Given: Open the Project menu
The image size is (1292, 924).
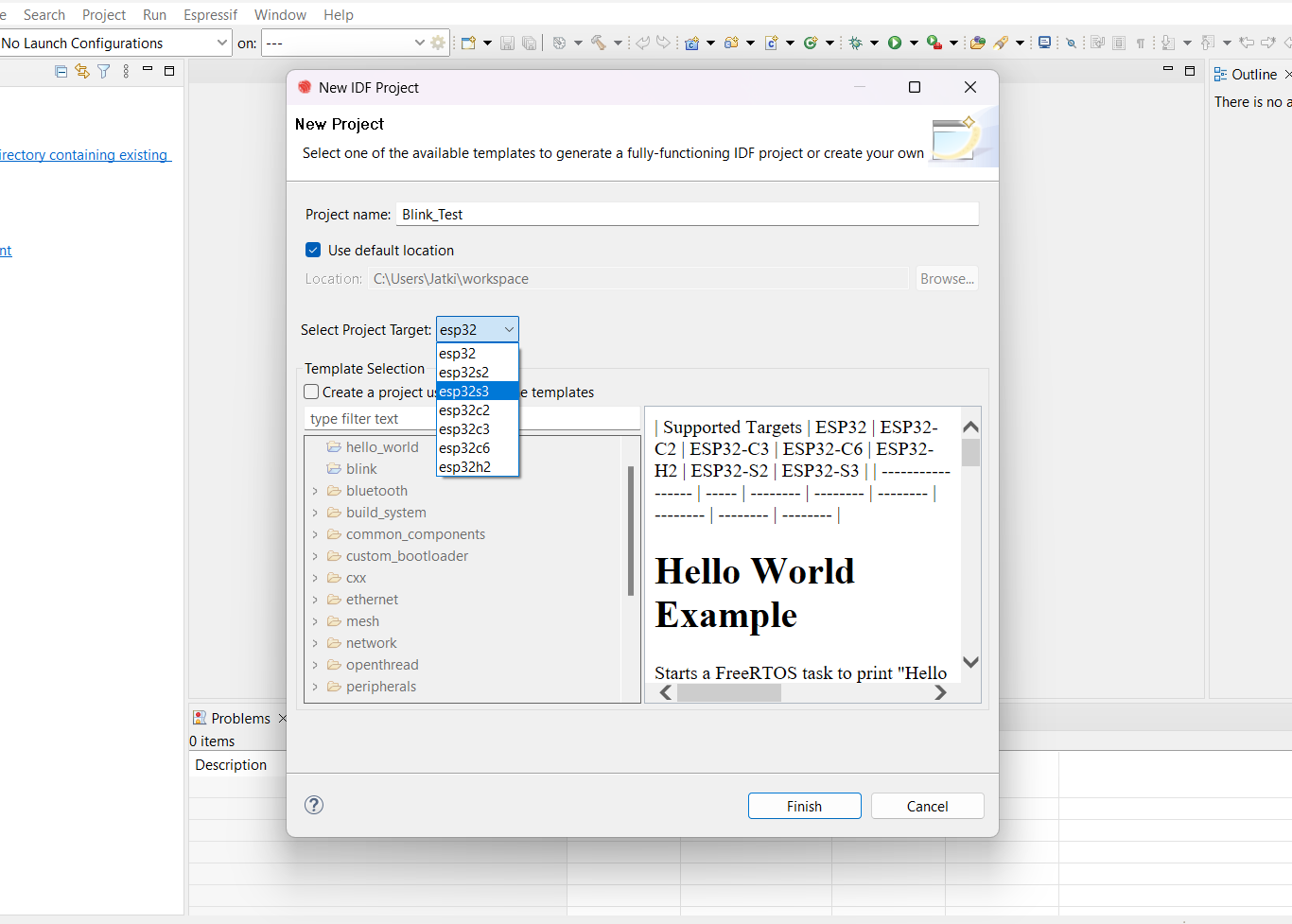Looking at the screenshot, I should (x=104, y=14).
